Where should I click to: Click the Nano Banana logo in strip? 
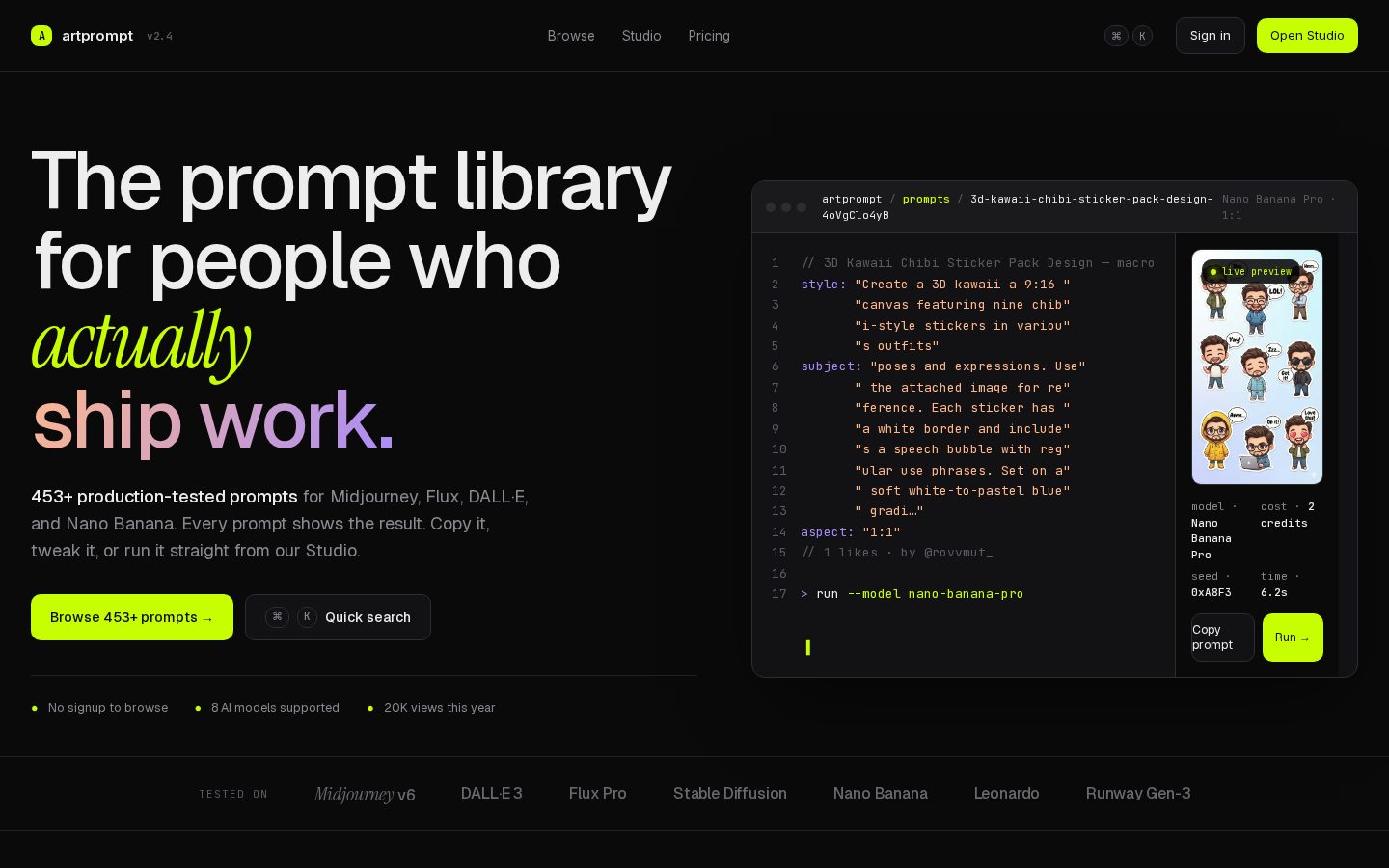[881, 794]
